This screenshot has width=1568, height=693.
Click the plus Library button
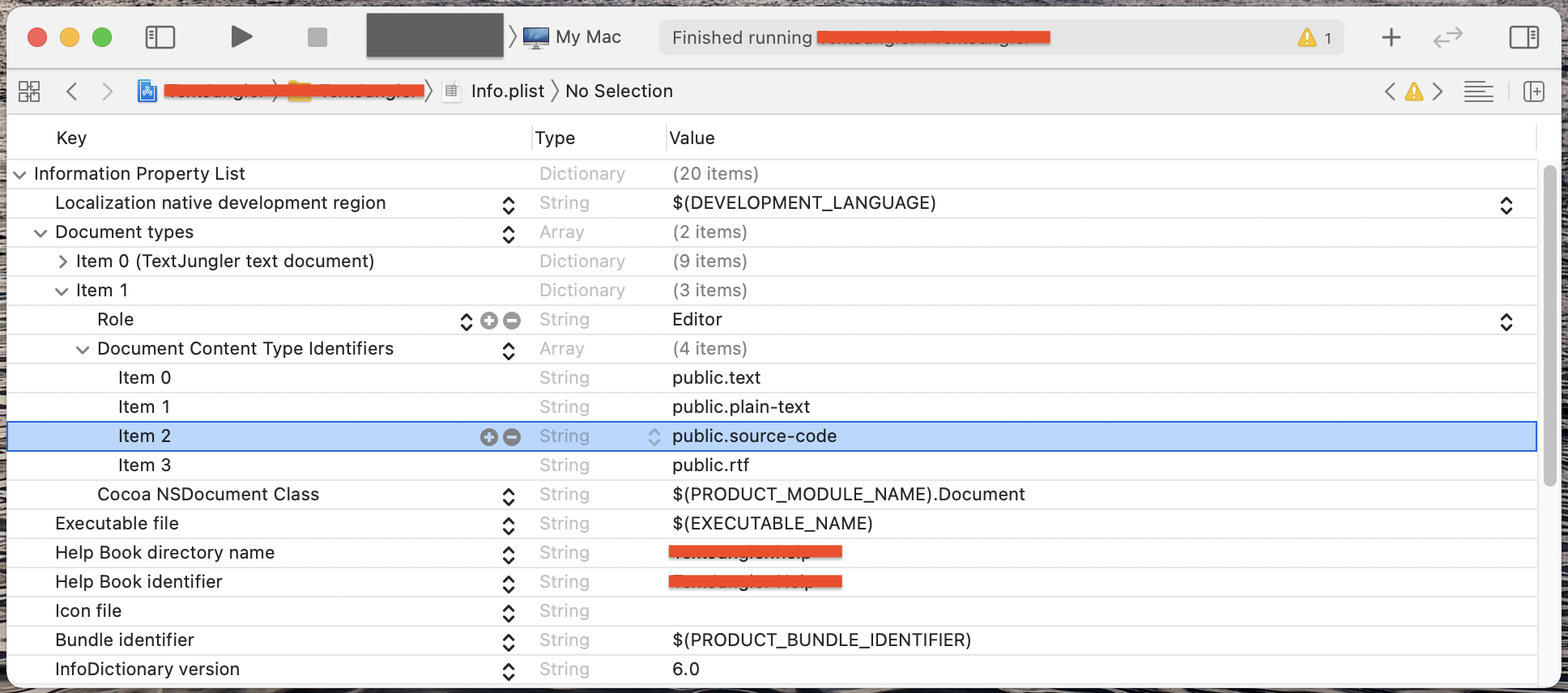(x=1391, y=37)
